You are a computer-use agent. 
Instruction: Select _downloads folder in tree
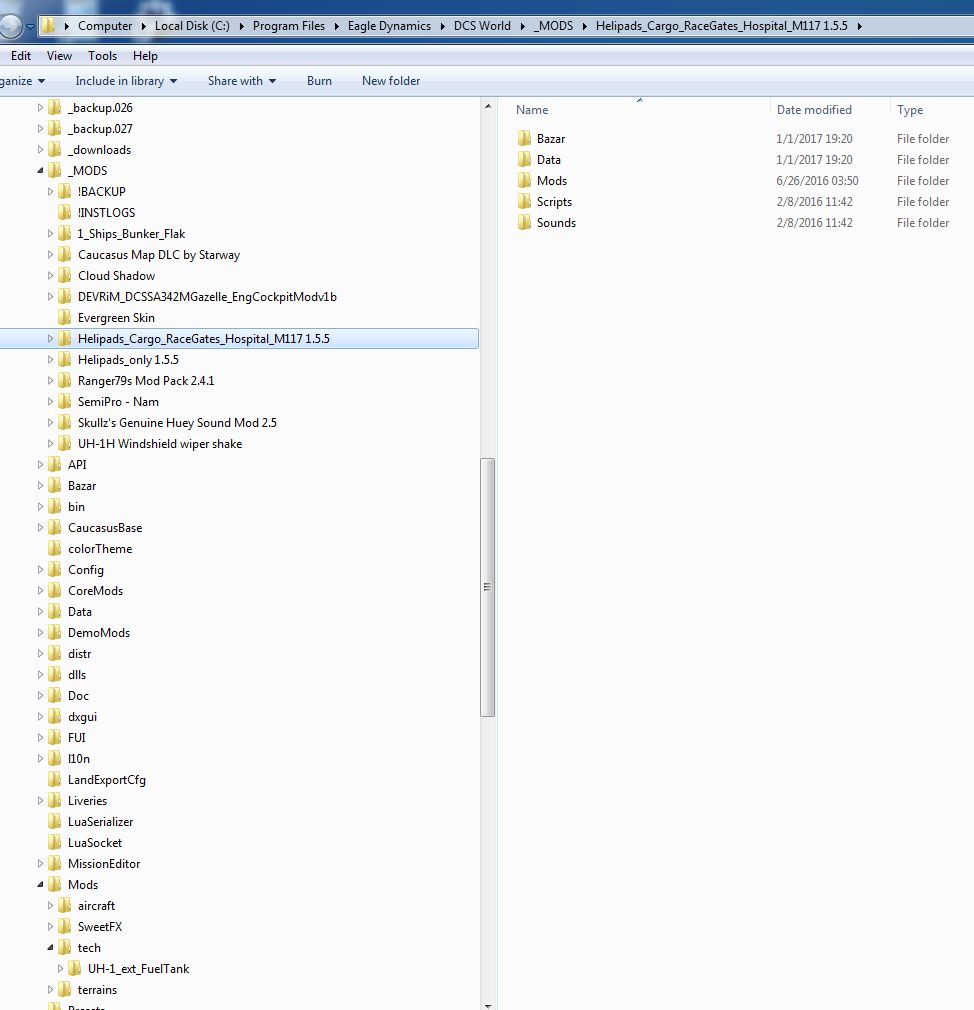[99, 150]
